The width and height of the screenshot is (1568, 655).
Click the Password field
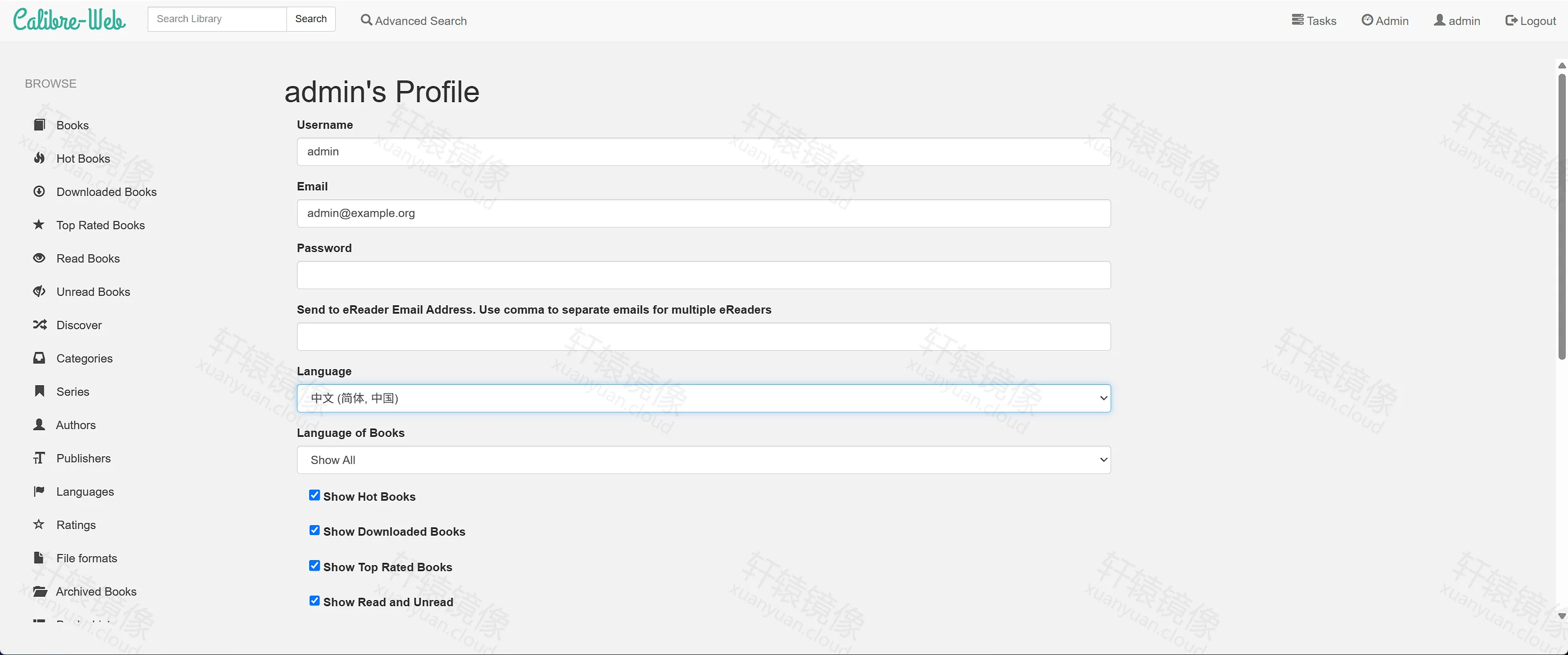pyautogui.click(x=704, y=275)
